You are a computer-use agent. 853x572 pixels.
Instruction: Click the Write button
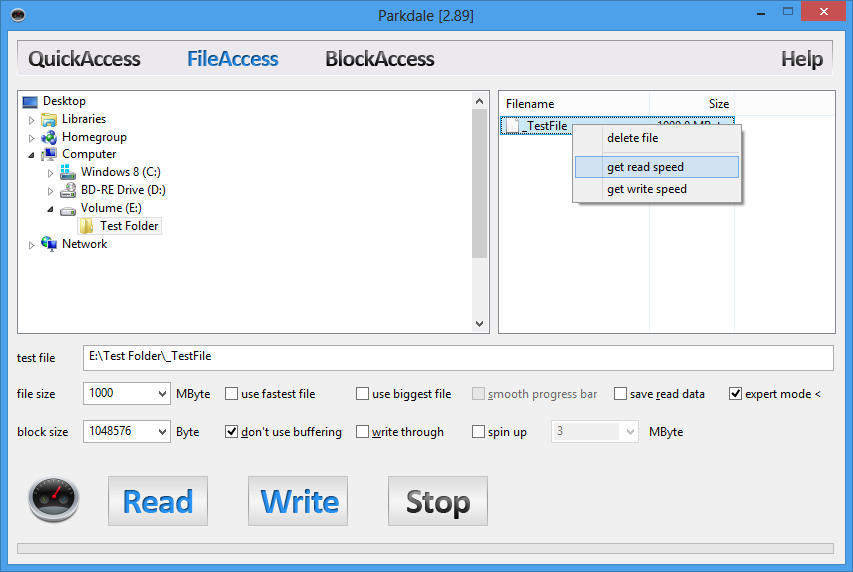[298, 501]
